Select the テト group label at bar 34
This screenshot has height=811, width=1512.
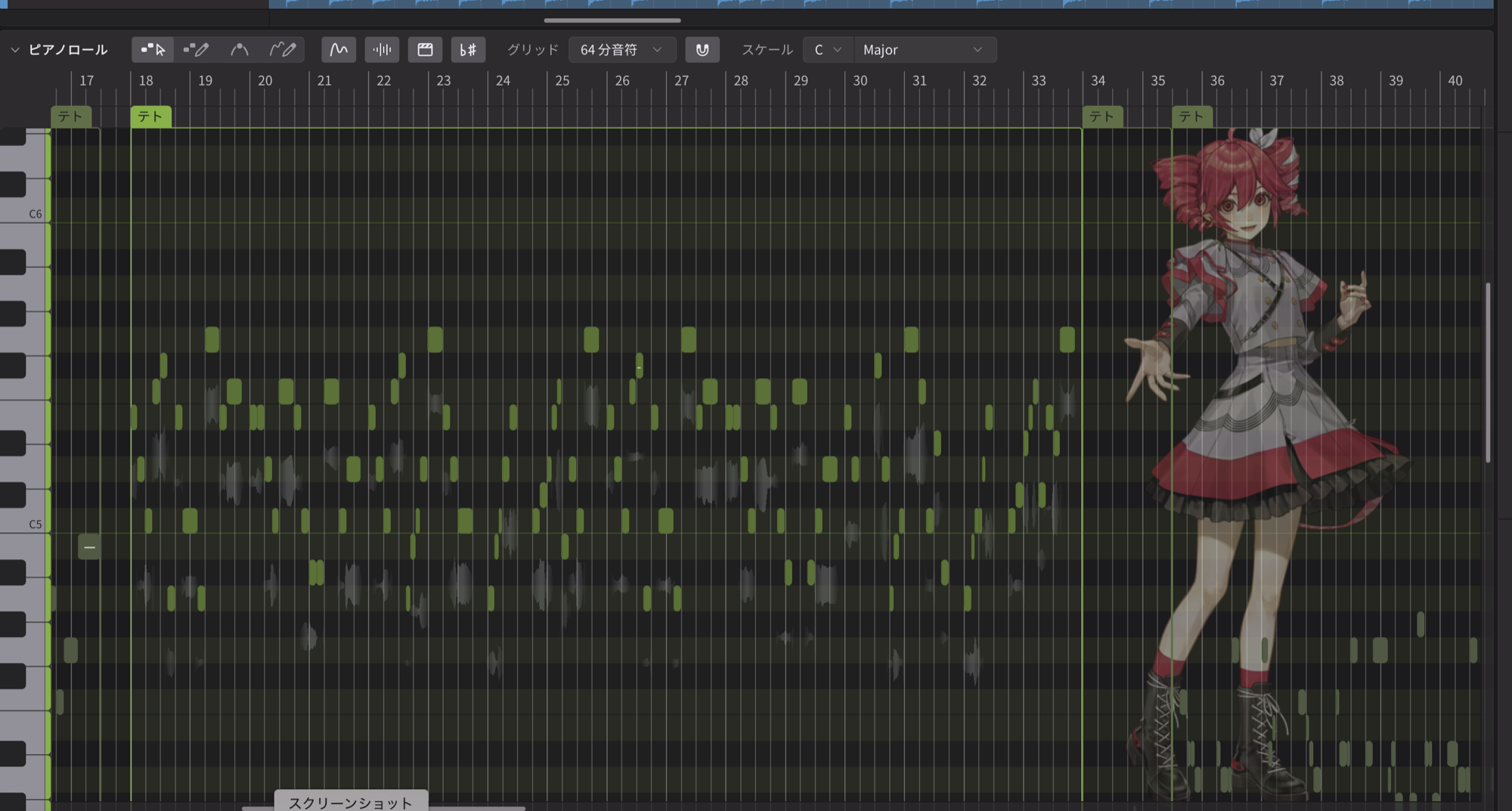point(1102,116)
